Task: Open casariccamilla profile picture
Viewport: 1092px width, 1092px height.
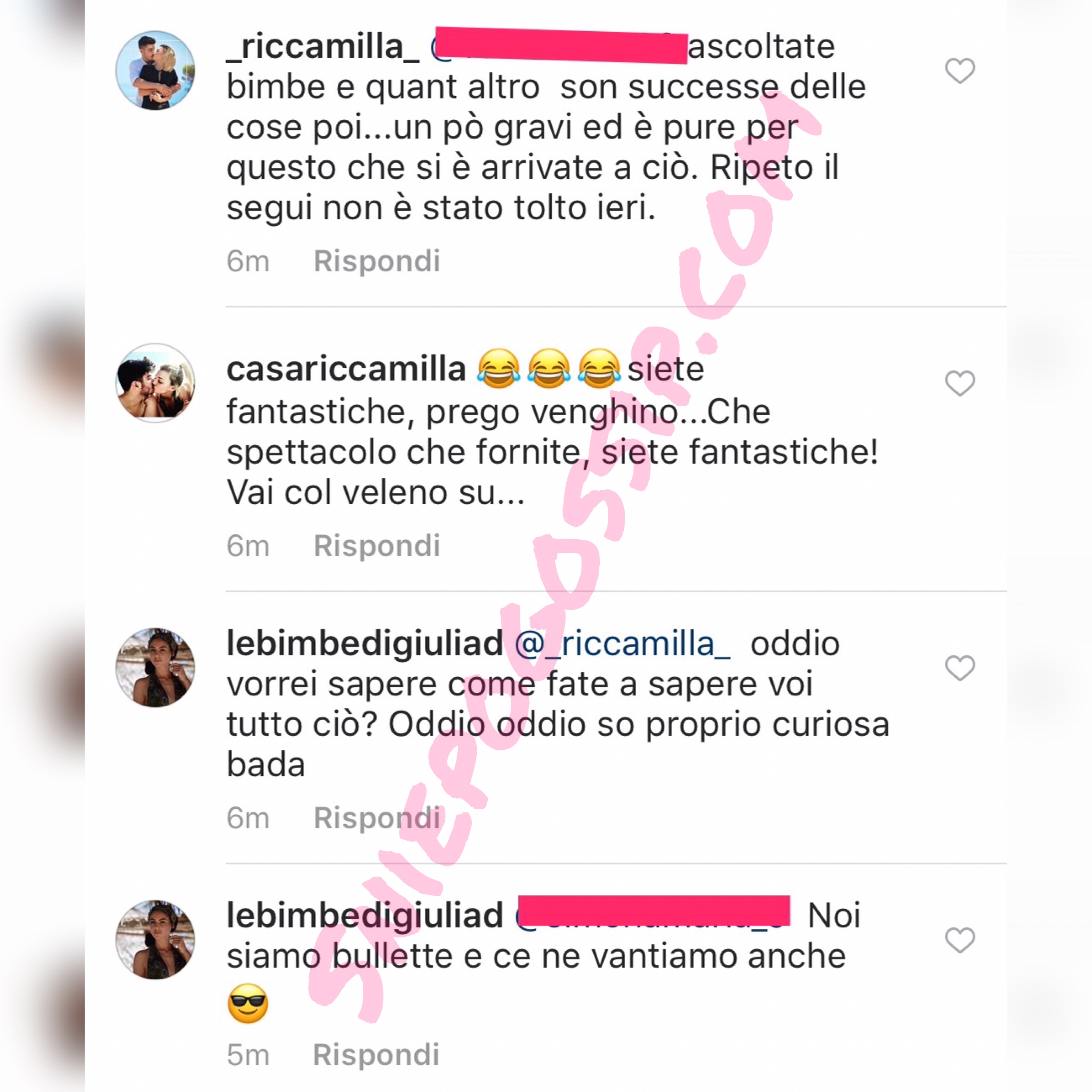Action: 155,383
